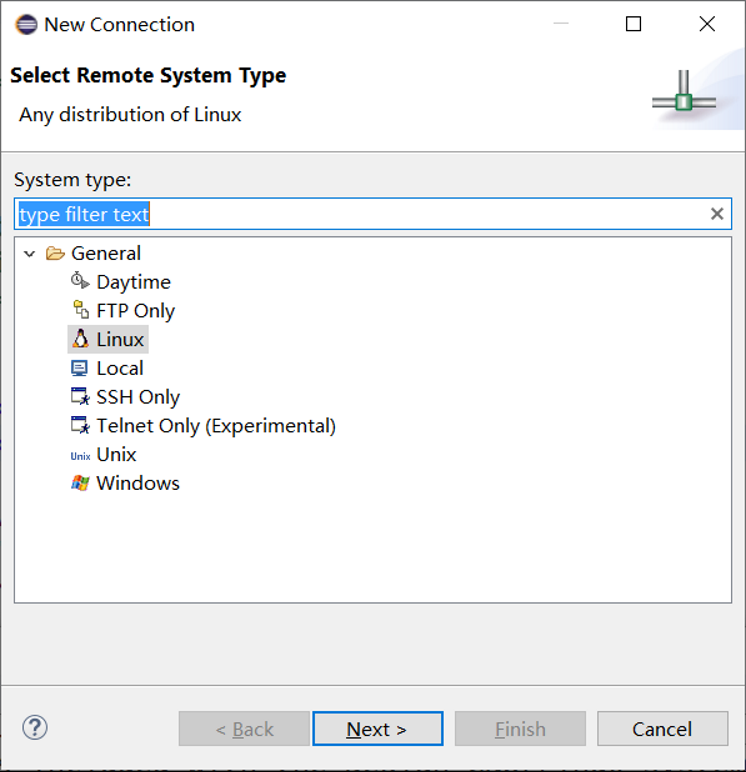Viewport: 746px width, 772px height.
Task: Click the Local computer icon
Action: [80, 368]
